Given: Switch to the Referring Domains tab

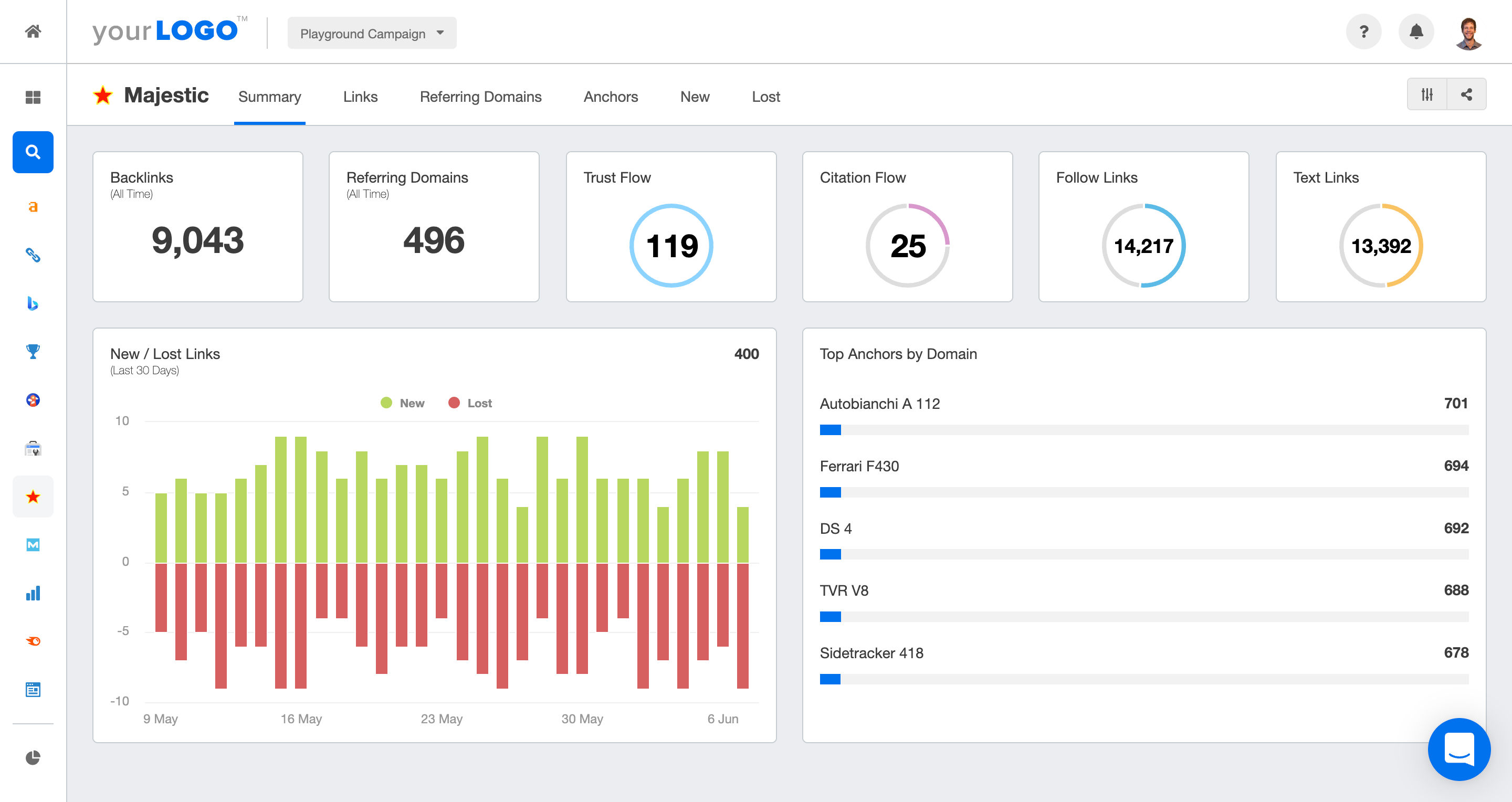Looking at the screenshot, I should (480, 97).
